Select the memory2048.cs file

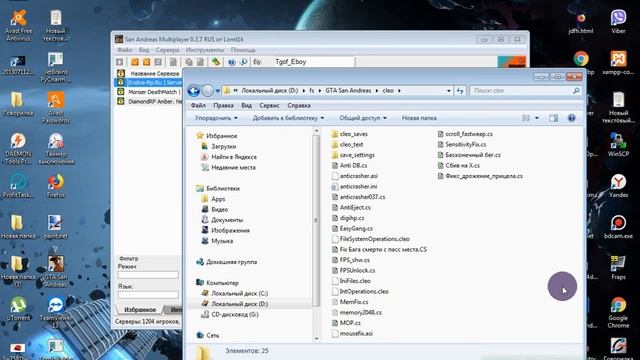356,313
